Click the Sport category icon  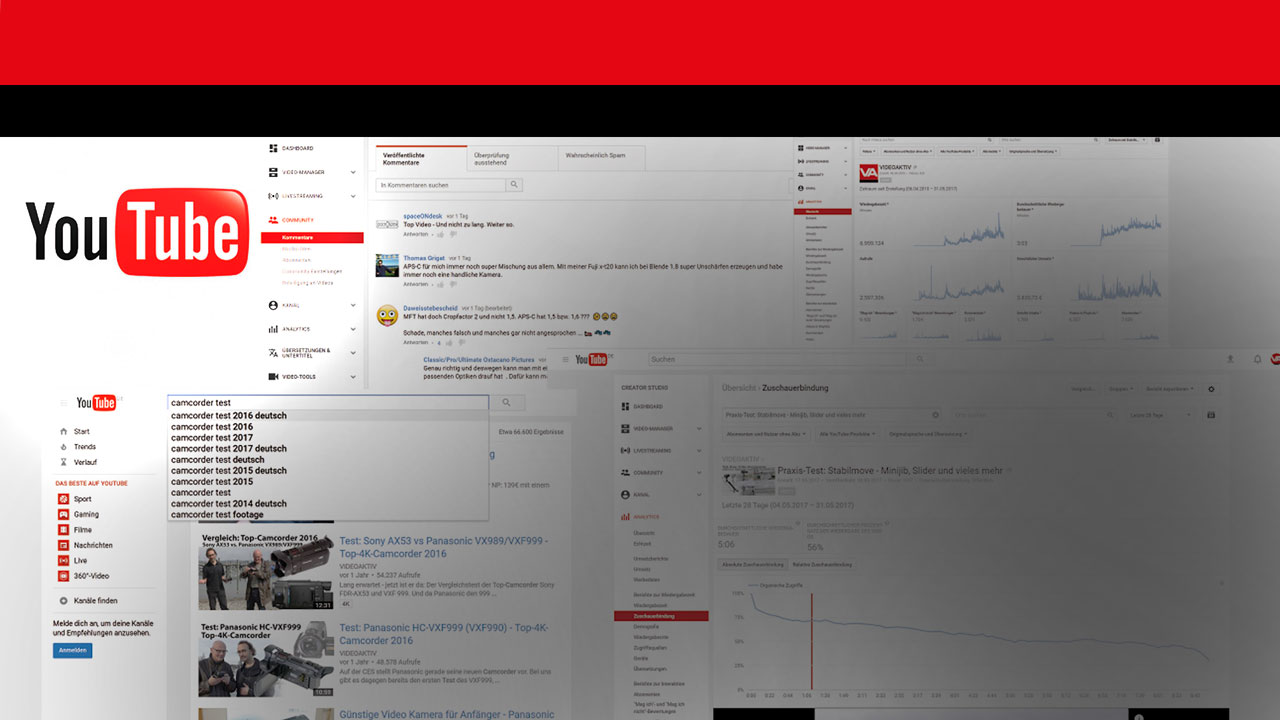pos(64,499)
